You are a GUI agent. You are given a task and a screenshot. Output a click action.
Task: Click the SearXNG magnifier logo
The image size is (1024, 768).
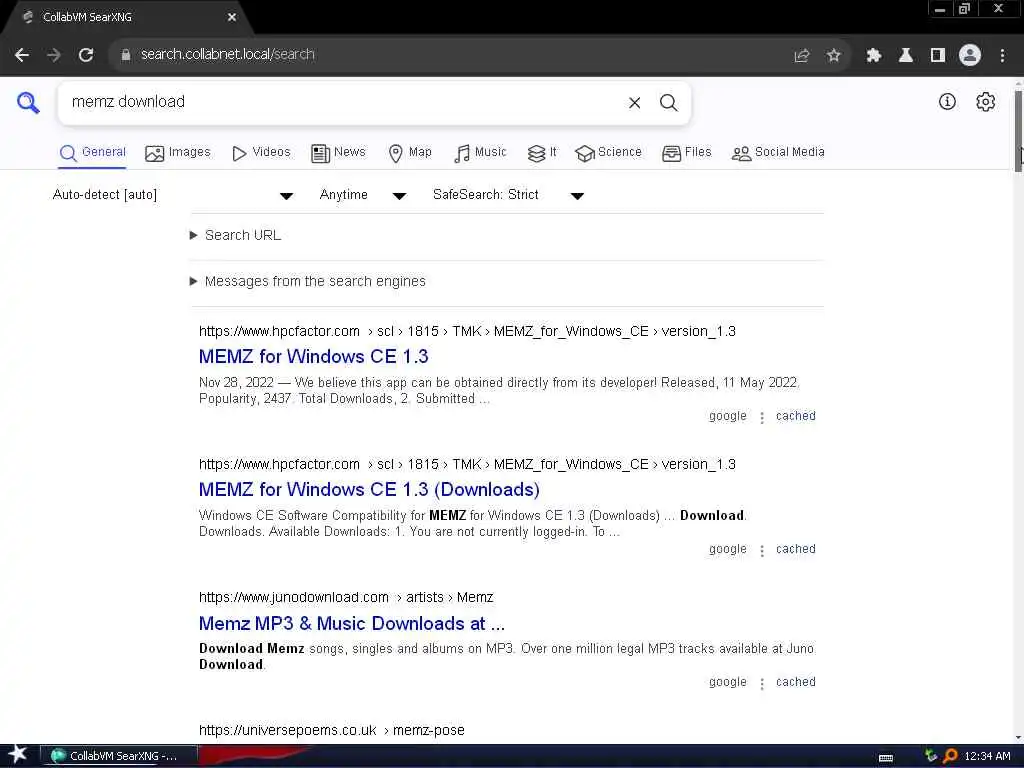(28, 103)
